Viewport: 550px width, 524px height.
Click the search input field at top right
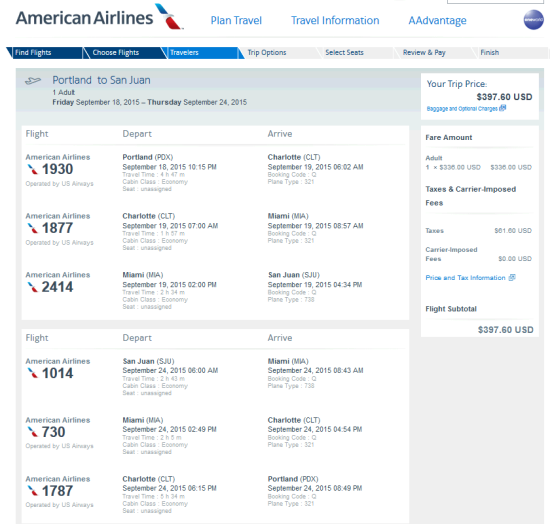point(495,2)
